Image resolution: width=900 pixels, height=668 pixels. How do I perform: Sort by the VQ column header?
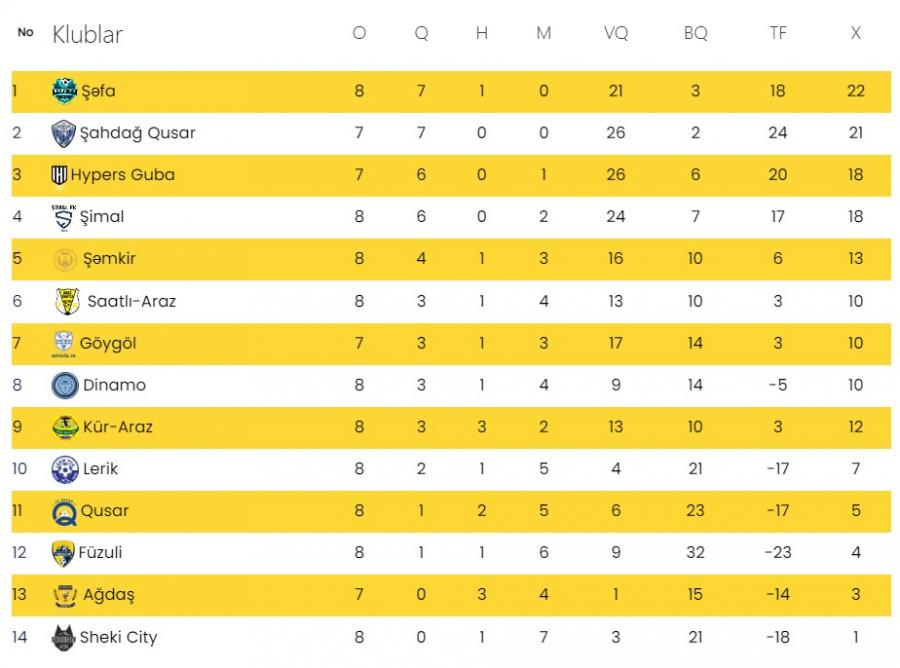tap(616, 33)
